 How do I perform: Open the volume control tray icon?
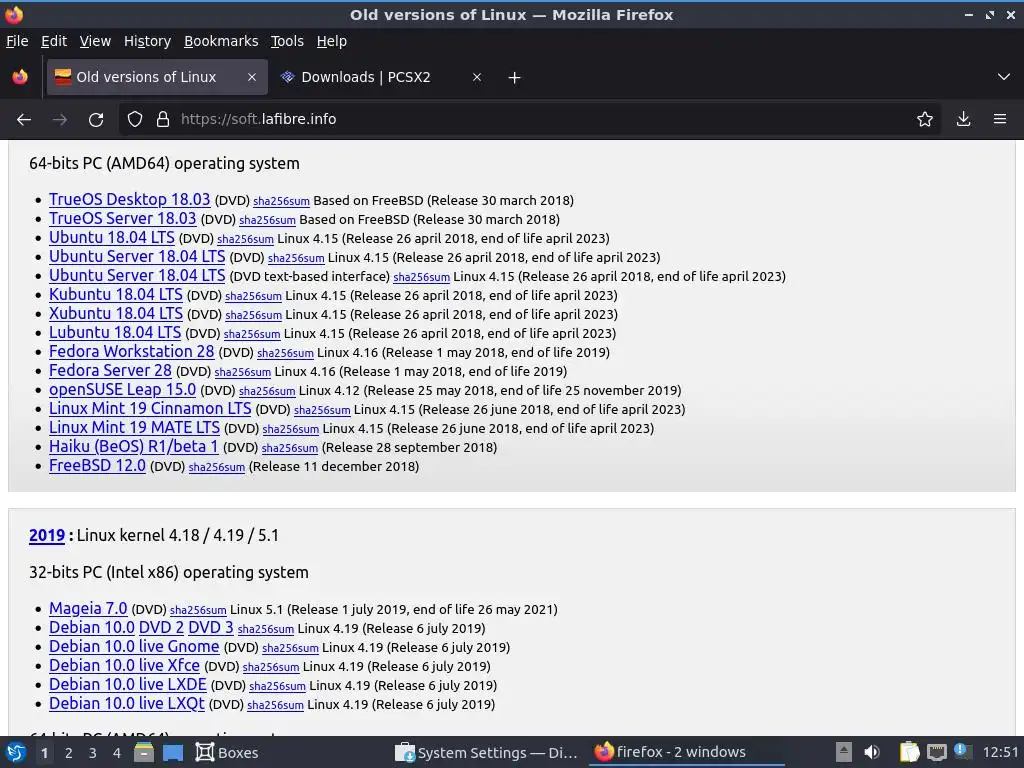872,752
